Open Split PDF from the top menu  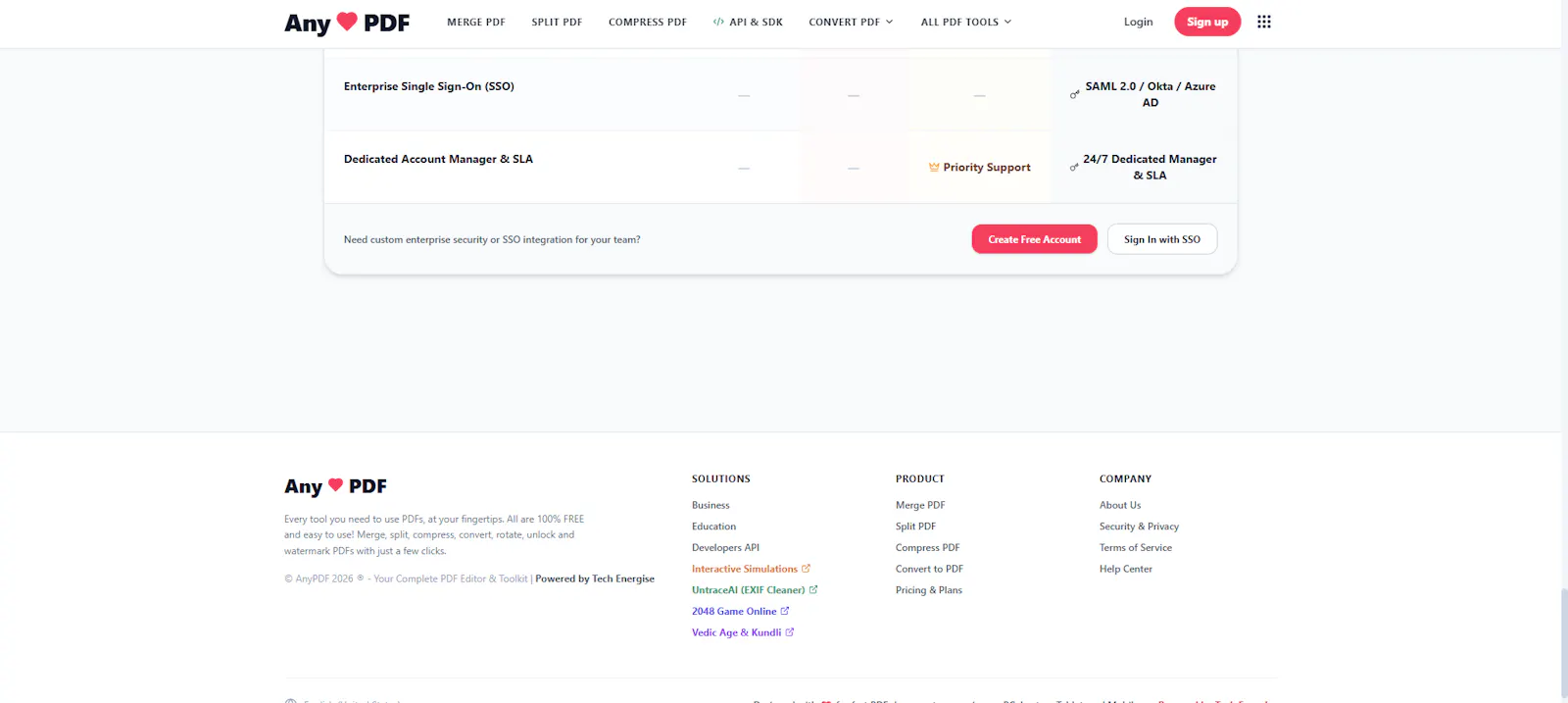click(x=557, y=22)
